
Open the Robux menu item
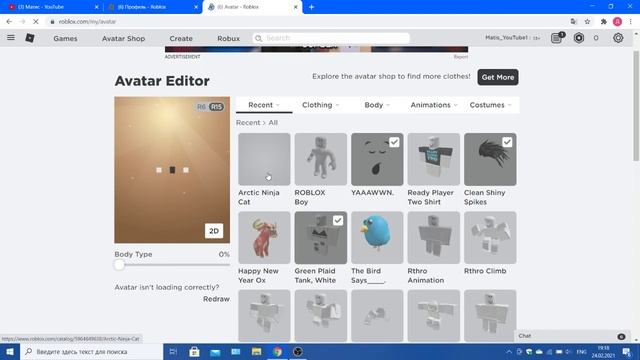[229, 38]
